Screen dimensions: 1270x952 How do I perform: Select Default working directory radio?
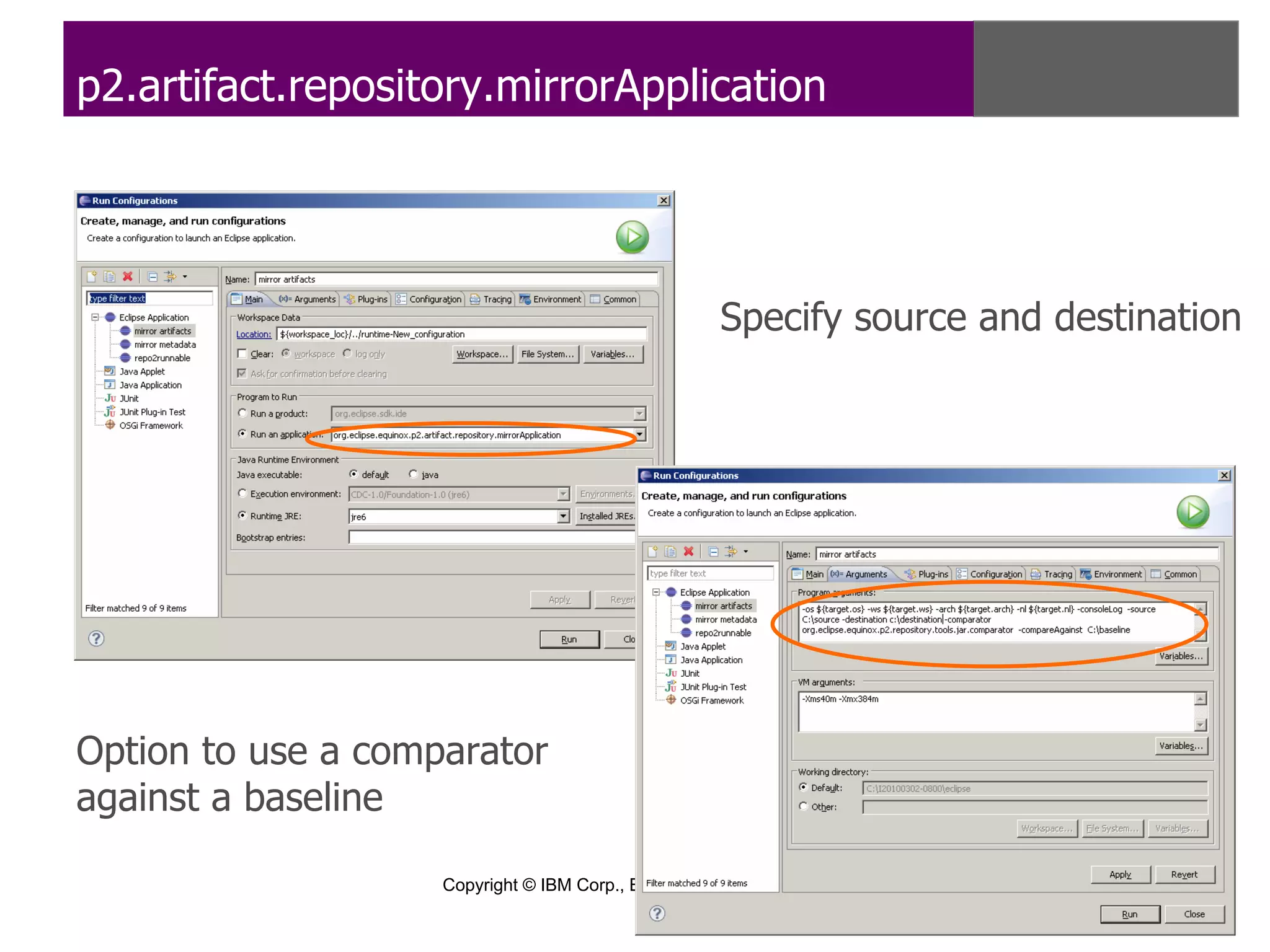[804, 788]
